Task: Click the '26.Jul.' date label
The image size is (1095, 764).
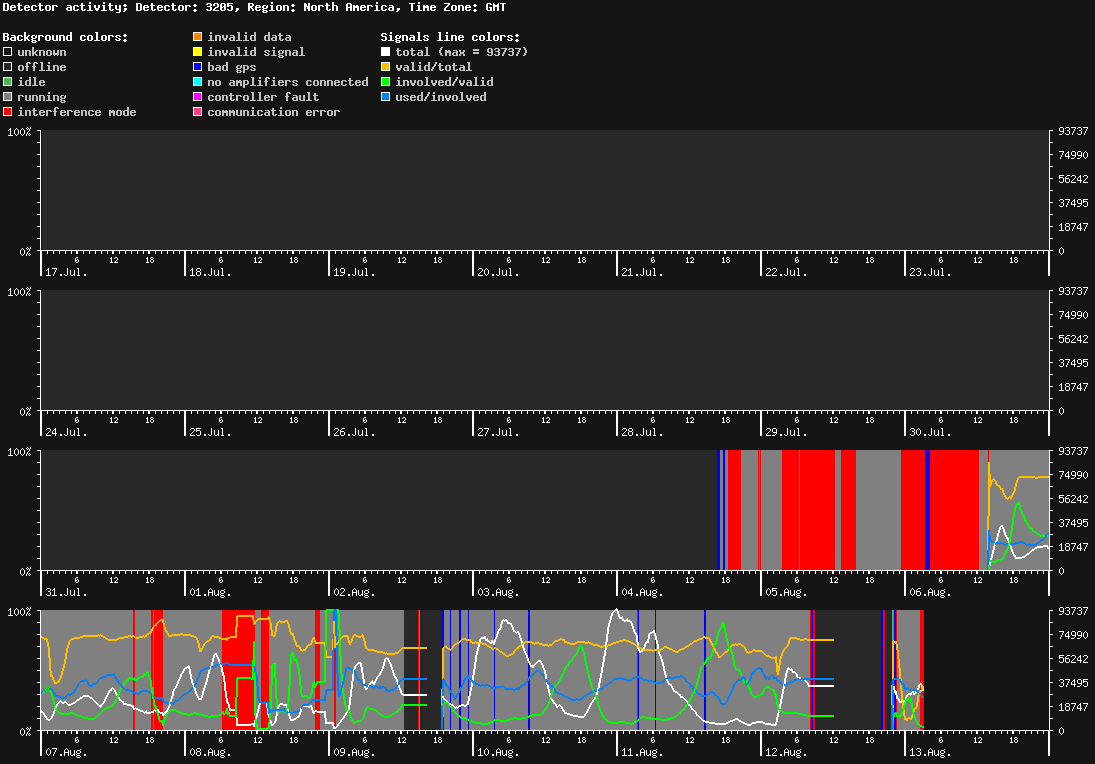Action: (354, 432)
